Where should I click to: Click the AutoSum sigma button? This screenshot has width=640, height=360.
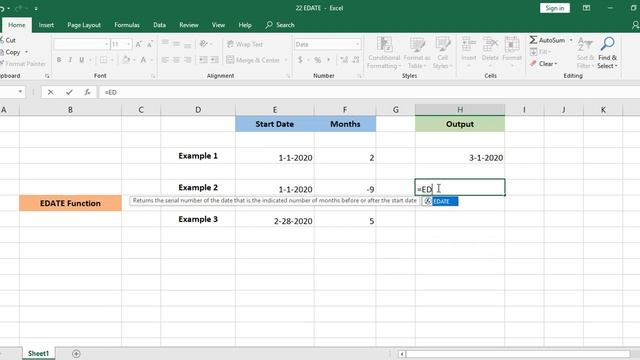tap(547, 40)
